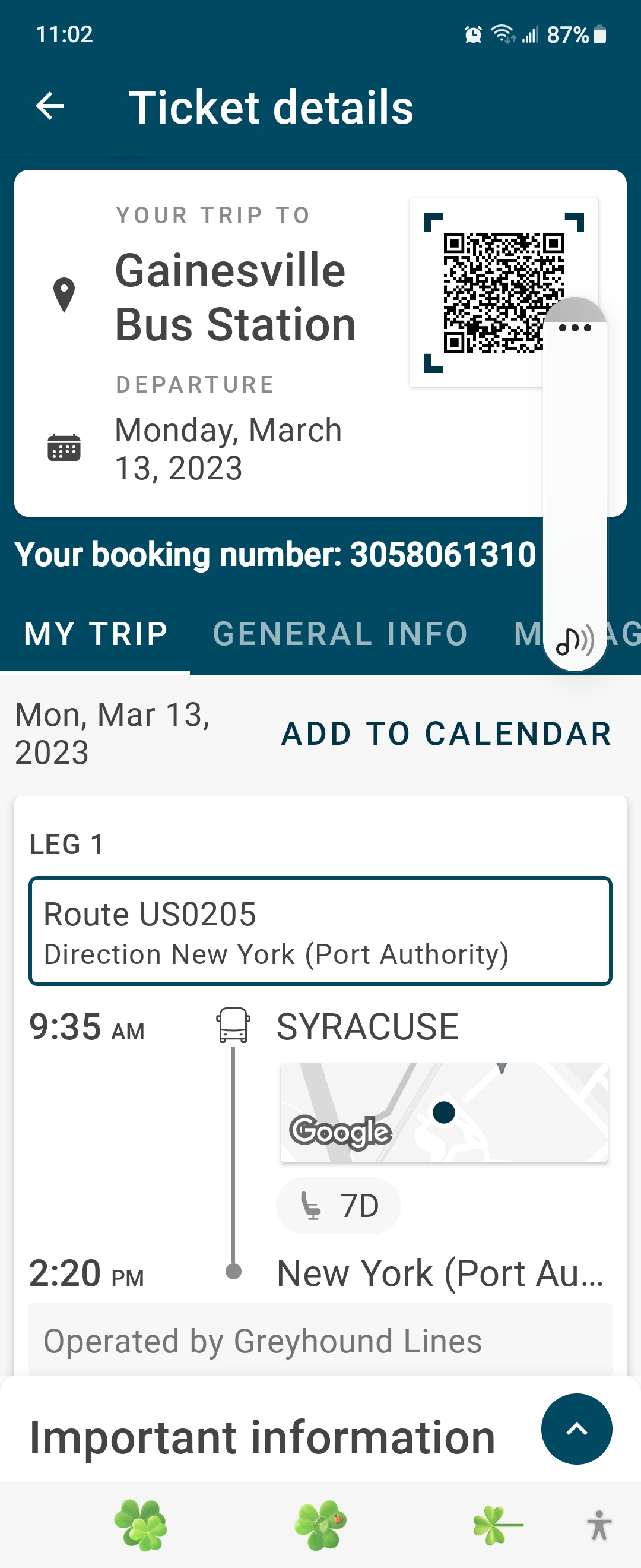Tap the departure calendar icon
The image size is (641, 1568).
tap(64, 448)
